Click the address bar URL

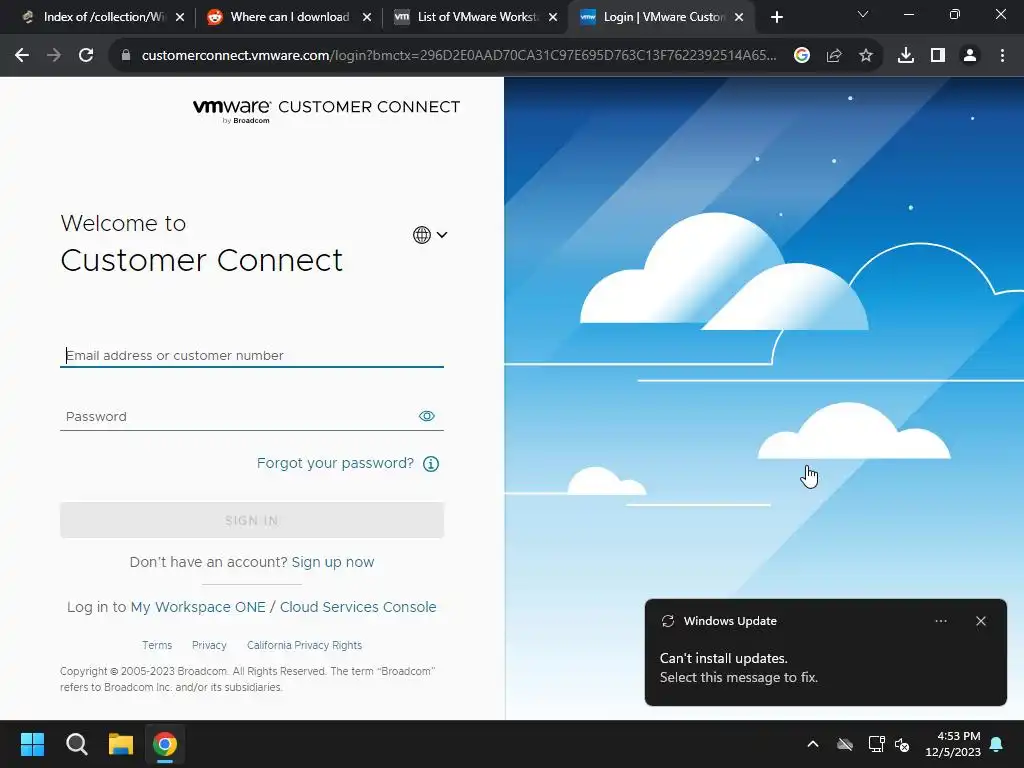(x=458, y=56)
